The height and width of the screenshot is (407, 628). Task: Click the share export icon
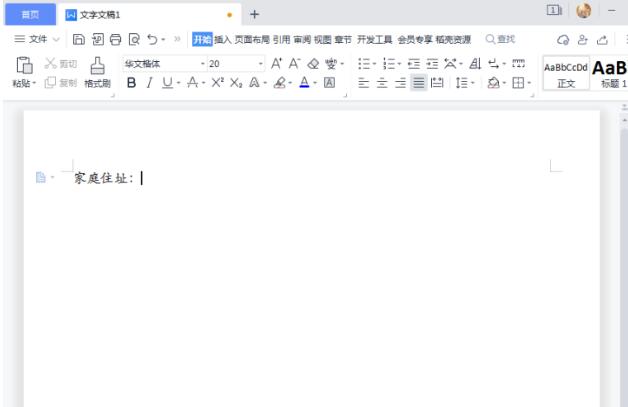(602, 40)
